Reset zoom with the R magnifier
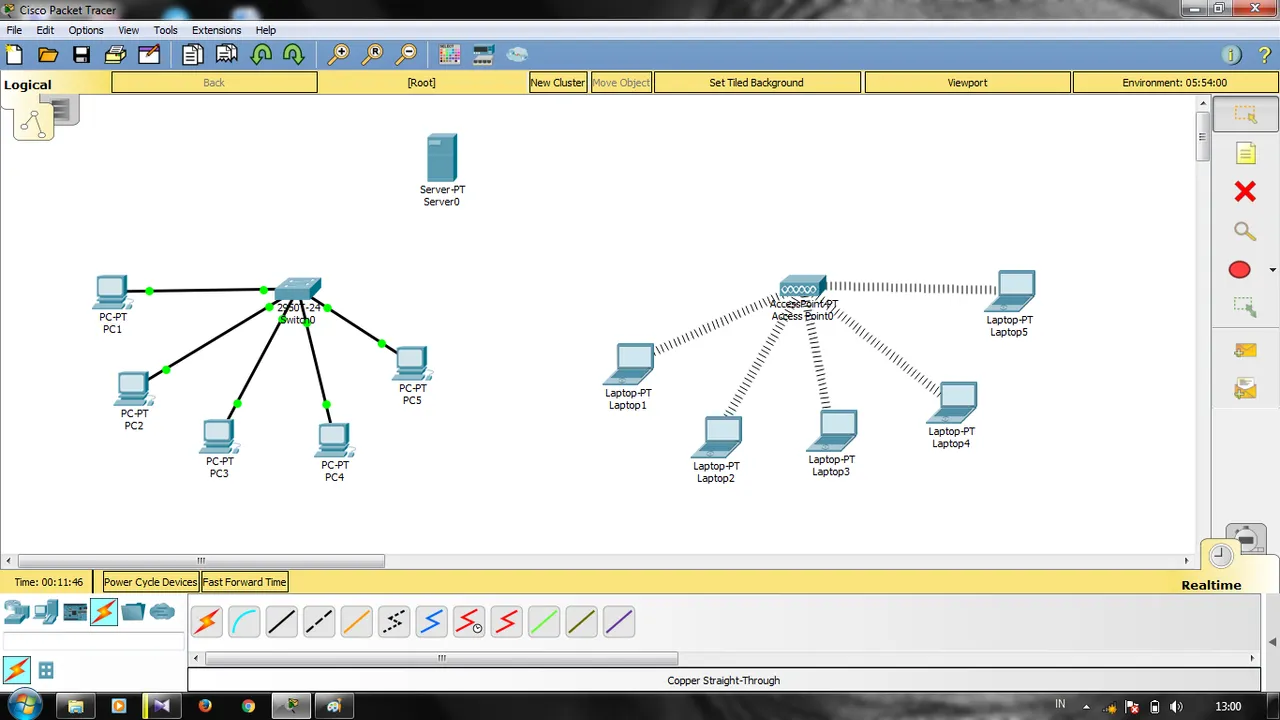Screen dimensions: 1280x720 pos(373,54)
